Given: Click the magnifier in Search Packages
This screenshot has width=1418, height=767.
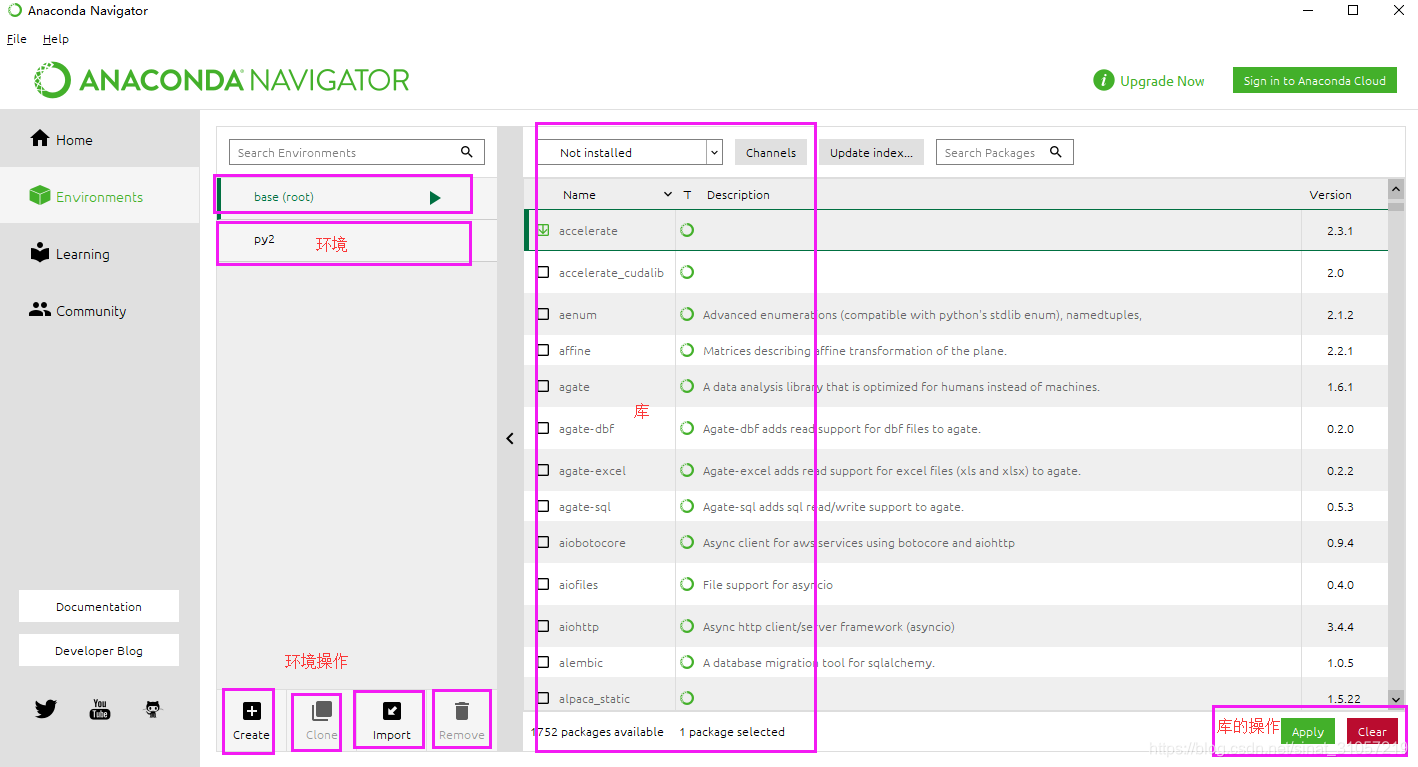Looking at the screenshot, I should pyautogui.click(x=1056, y=152).
